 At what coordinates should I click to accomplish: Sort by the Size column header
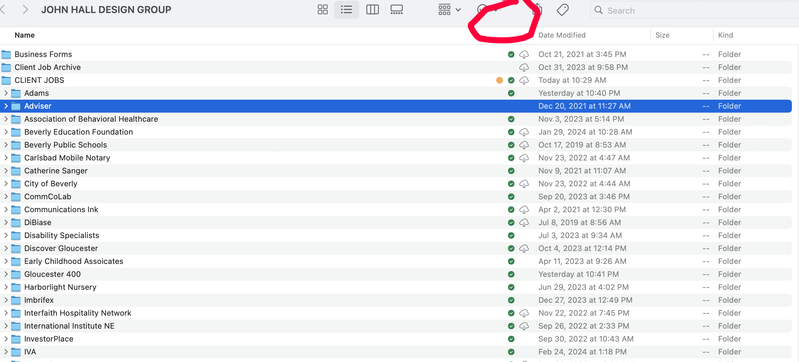pos(662,35)
